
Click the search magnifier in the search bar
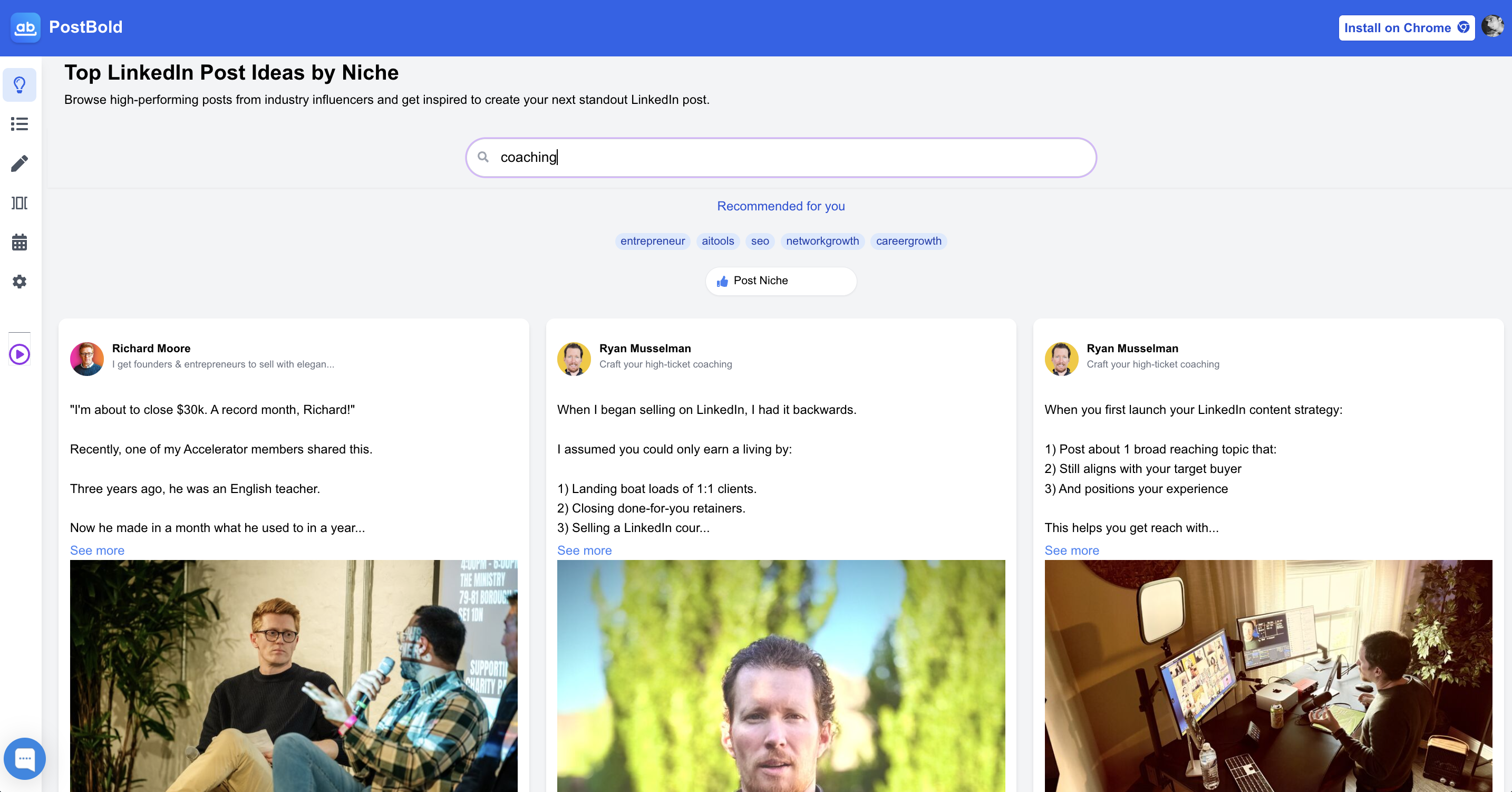coord(483,157)
